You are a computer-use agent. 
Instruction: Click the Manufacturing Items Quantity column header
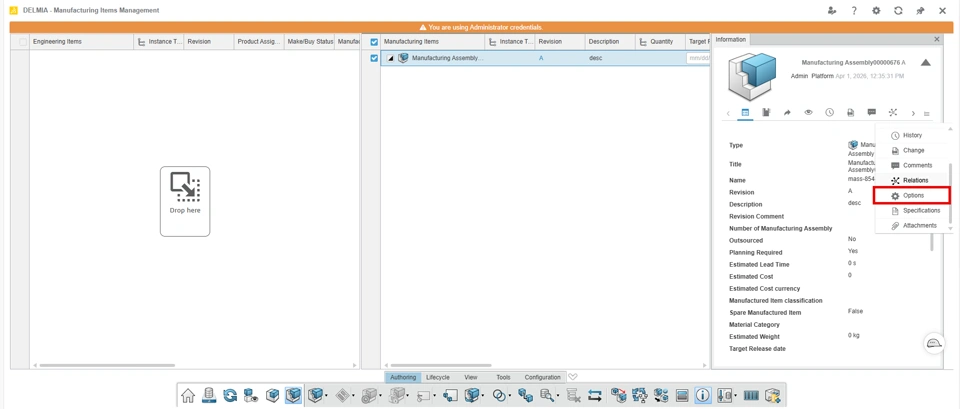click(x=659, y=42)
